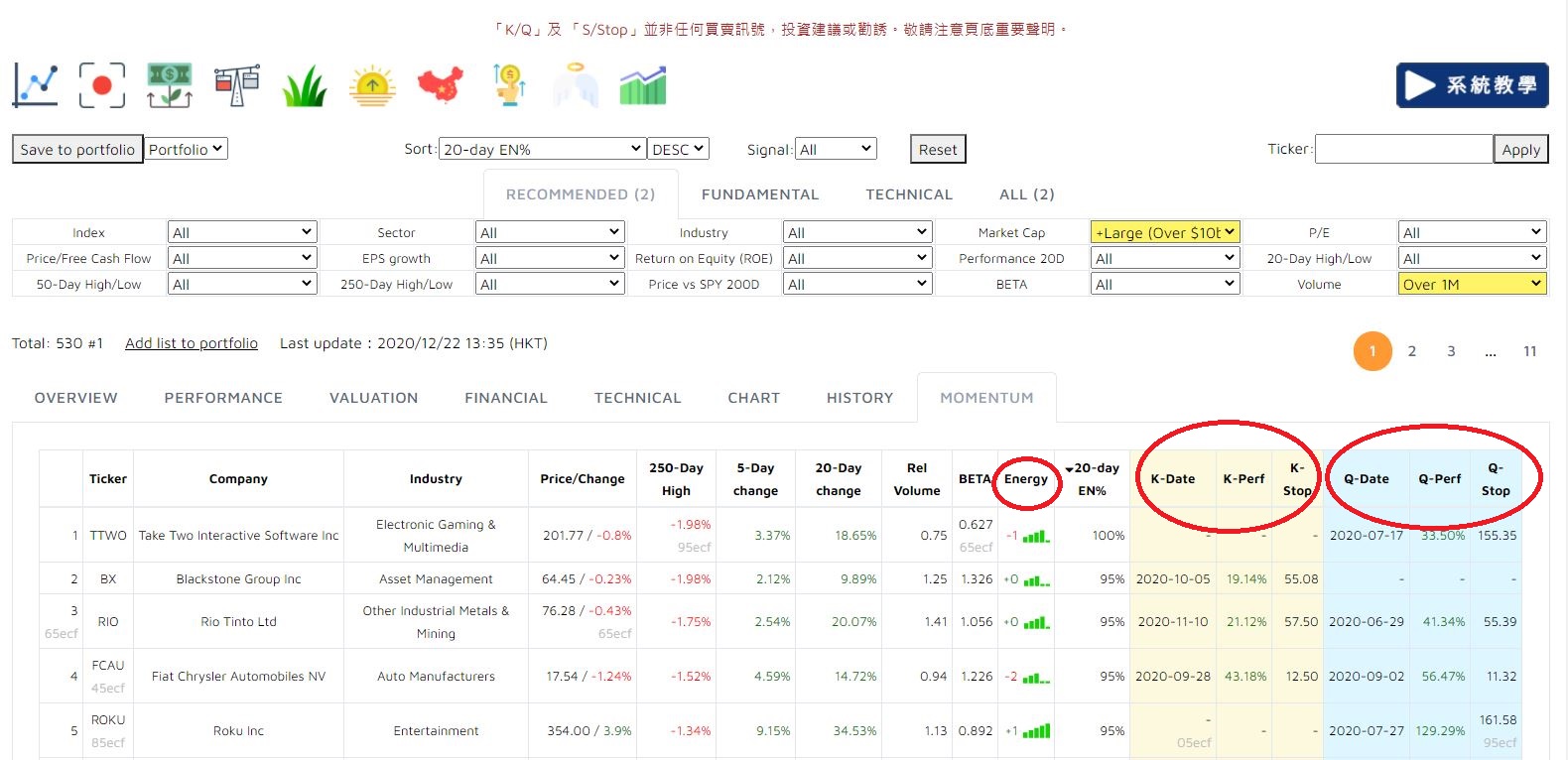Screen dimensions: 1568x760
Task: Click the BX ticker cell
Action: (x=108, y=579)
